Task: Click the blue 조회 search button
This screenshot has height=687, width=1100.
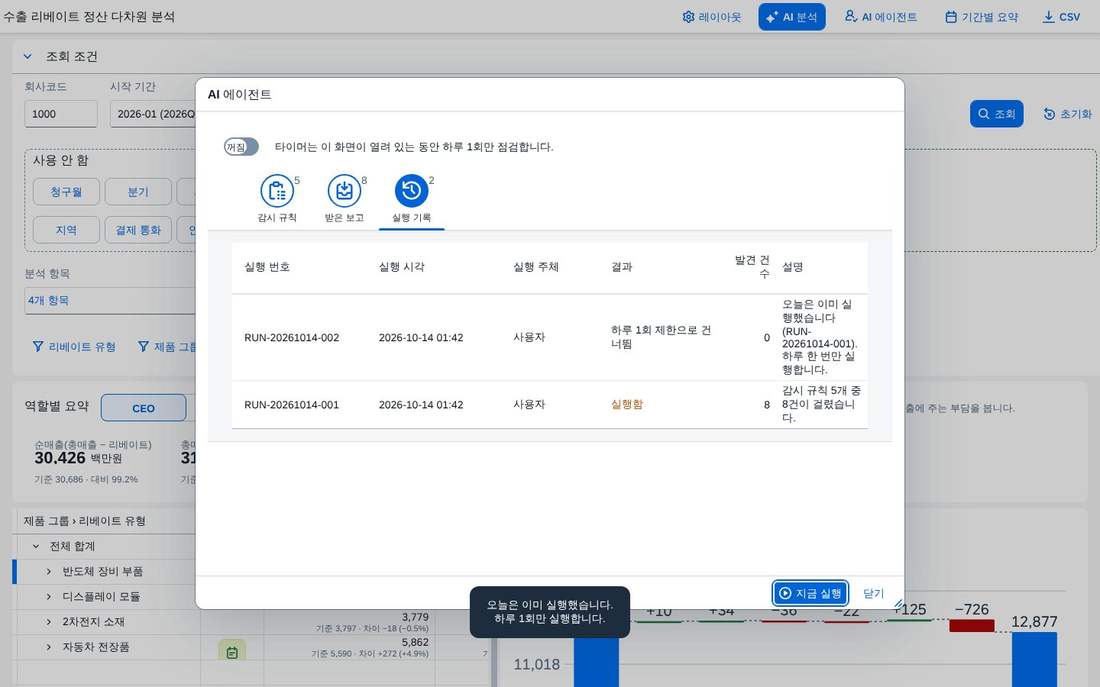Action: (x=996, y=114)
